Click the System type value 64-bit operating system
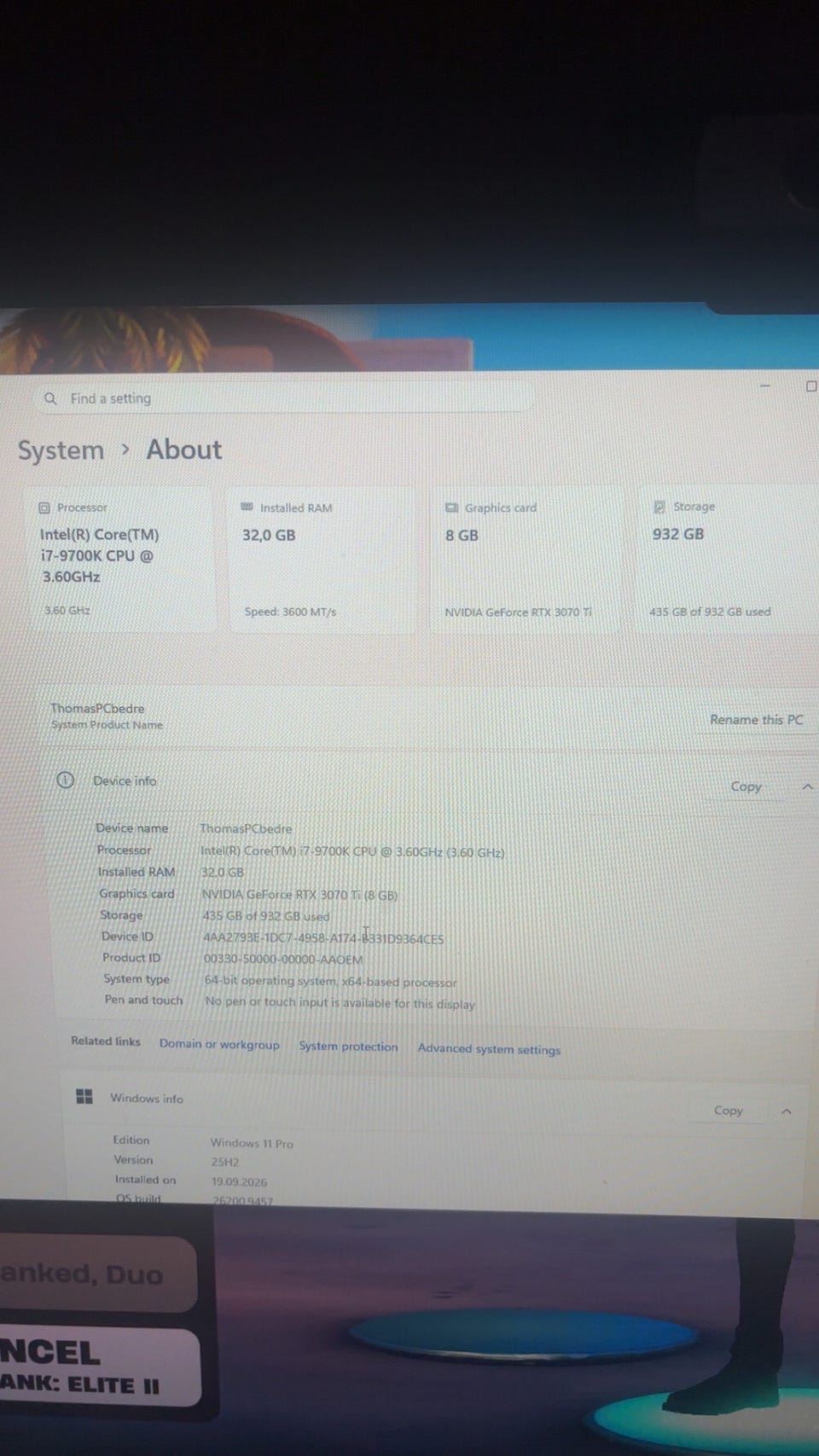819x1456 pixels. point(330,982)
